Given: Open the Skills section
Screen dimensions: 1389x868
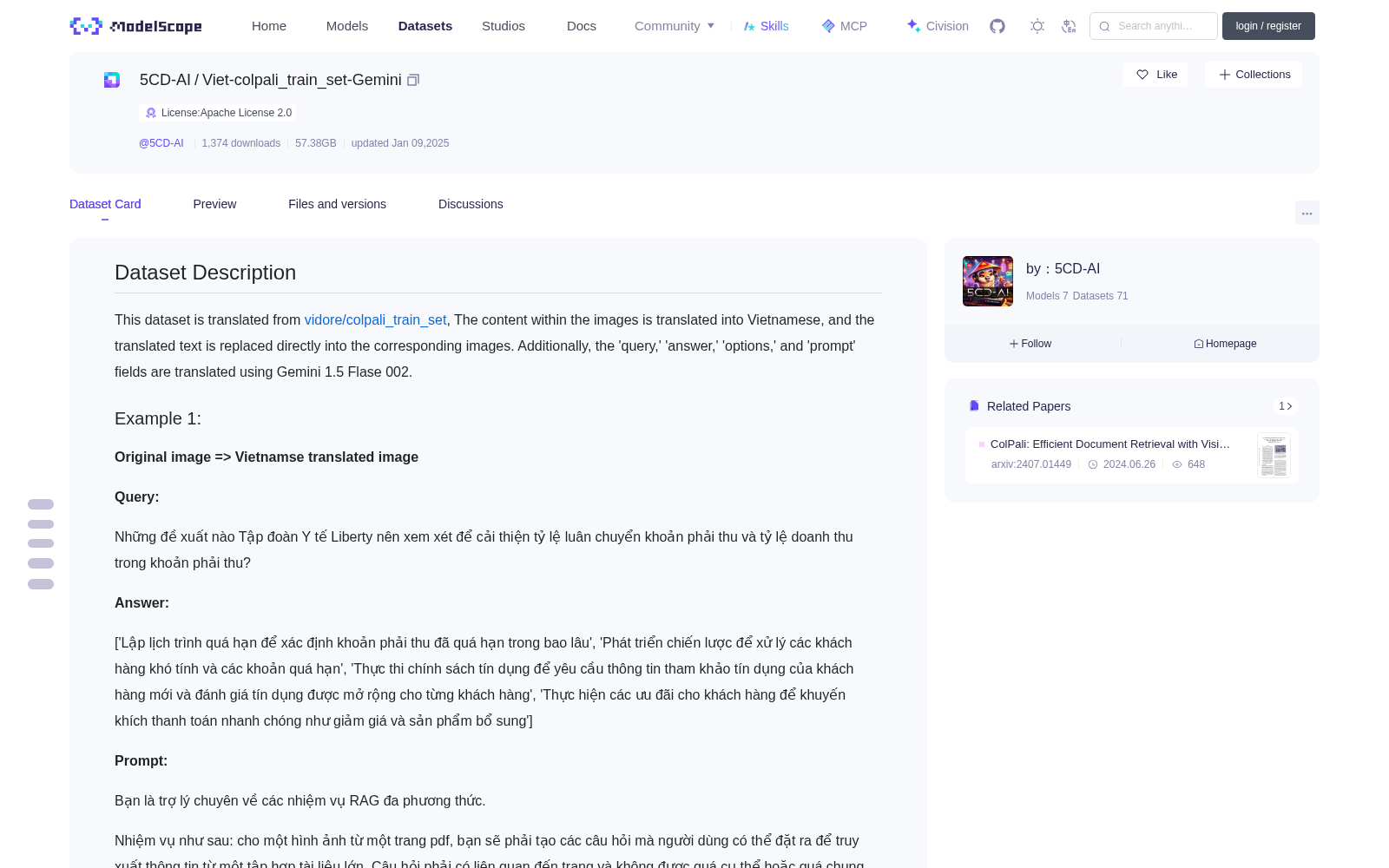Looking at the screenshot, I should tap(767, 26).
